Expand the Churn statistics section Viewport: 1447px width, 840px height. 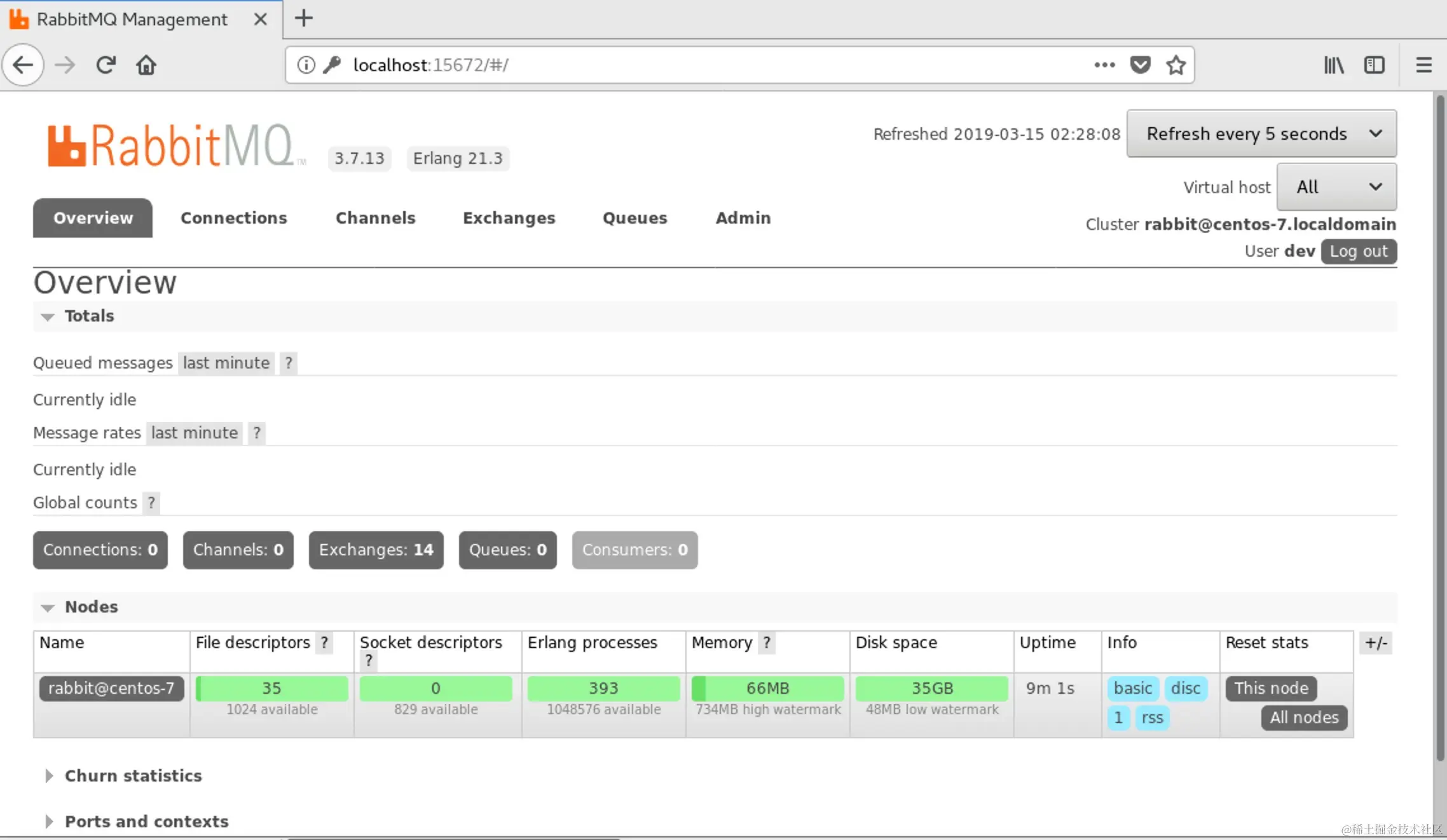[x=132, y=775]
